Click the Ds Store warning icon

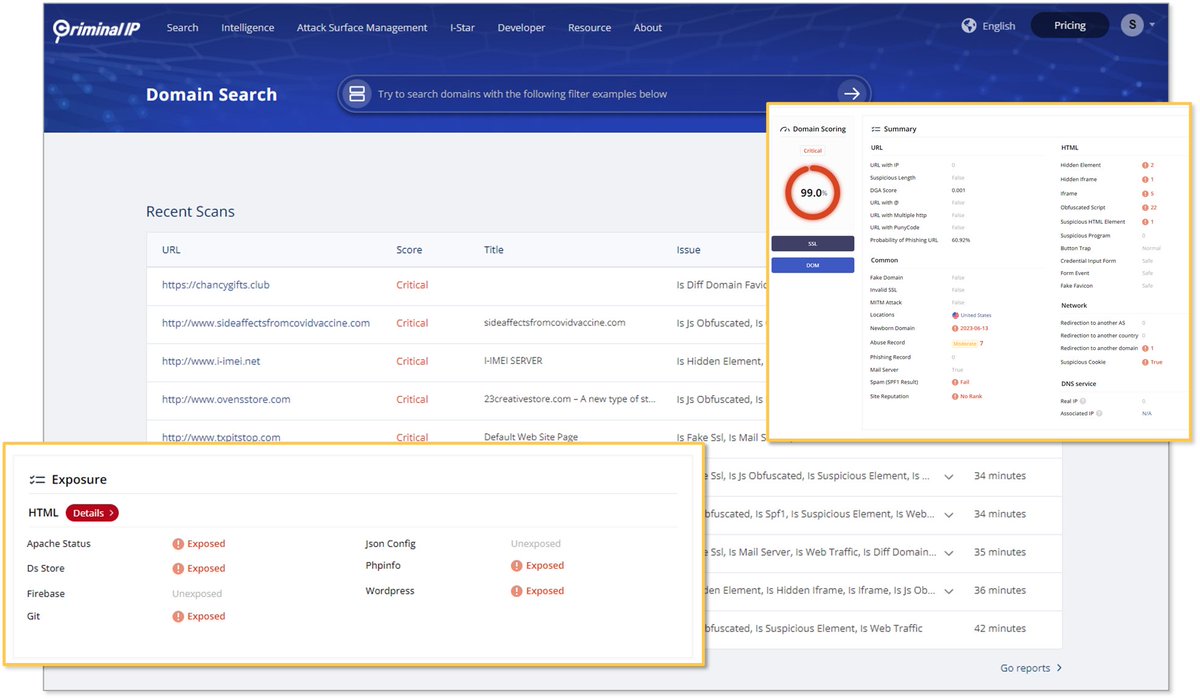click(x=178, y=568)
